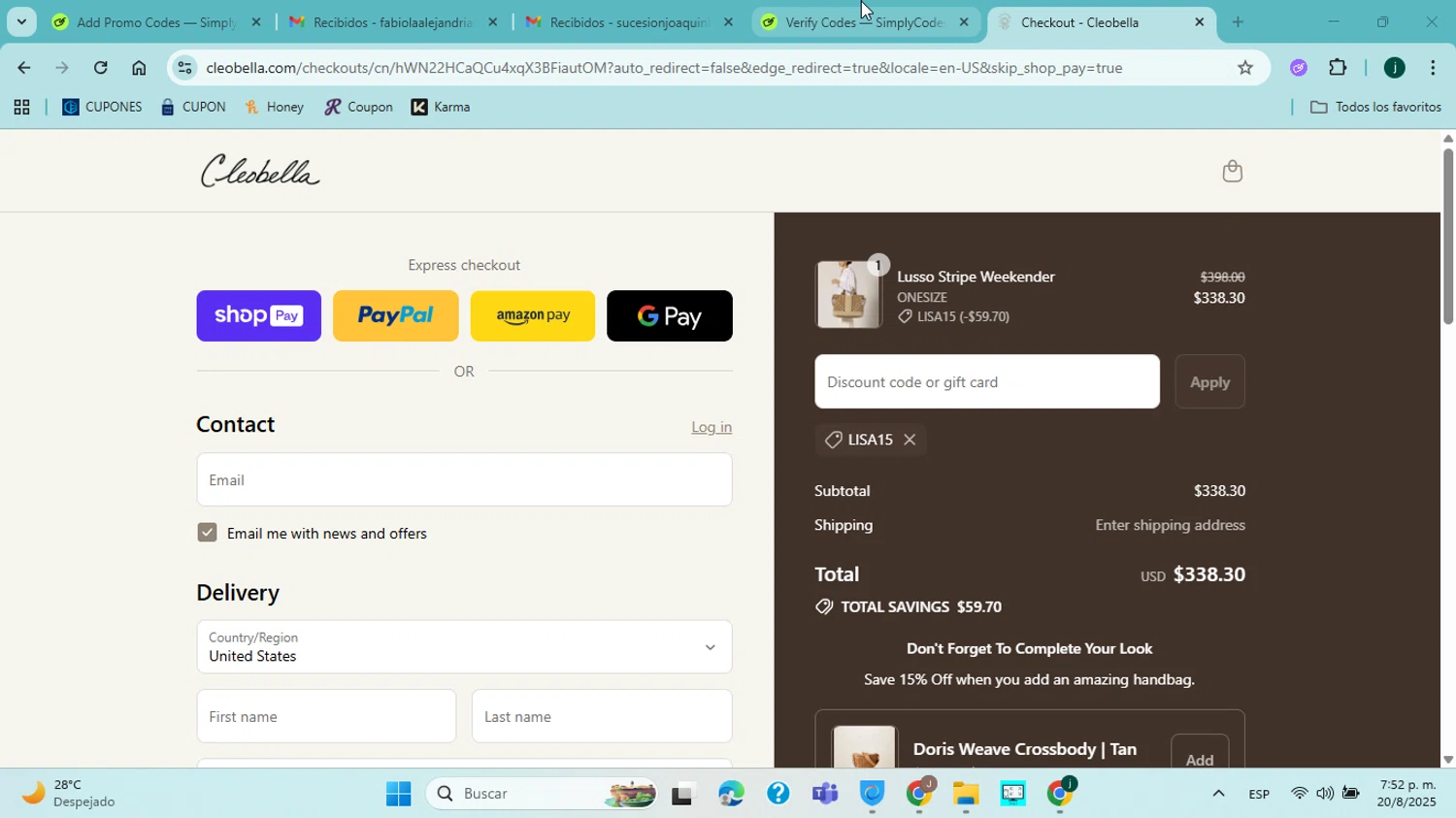Image resolution: width=1456 pixels, height=818 pixels.
Task: Focus the First name field
Action: coord(326,716)
